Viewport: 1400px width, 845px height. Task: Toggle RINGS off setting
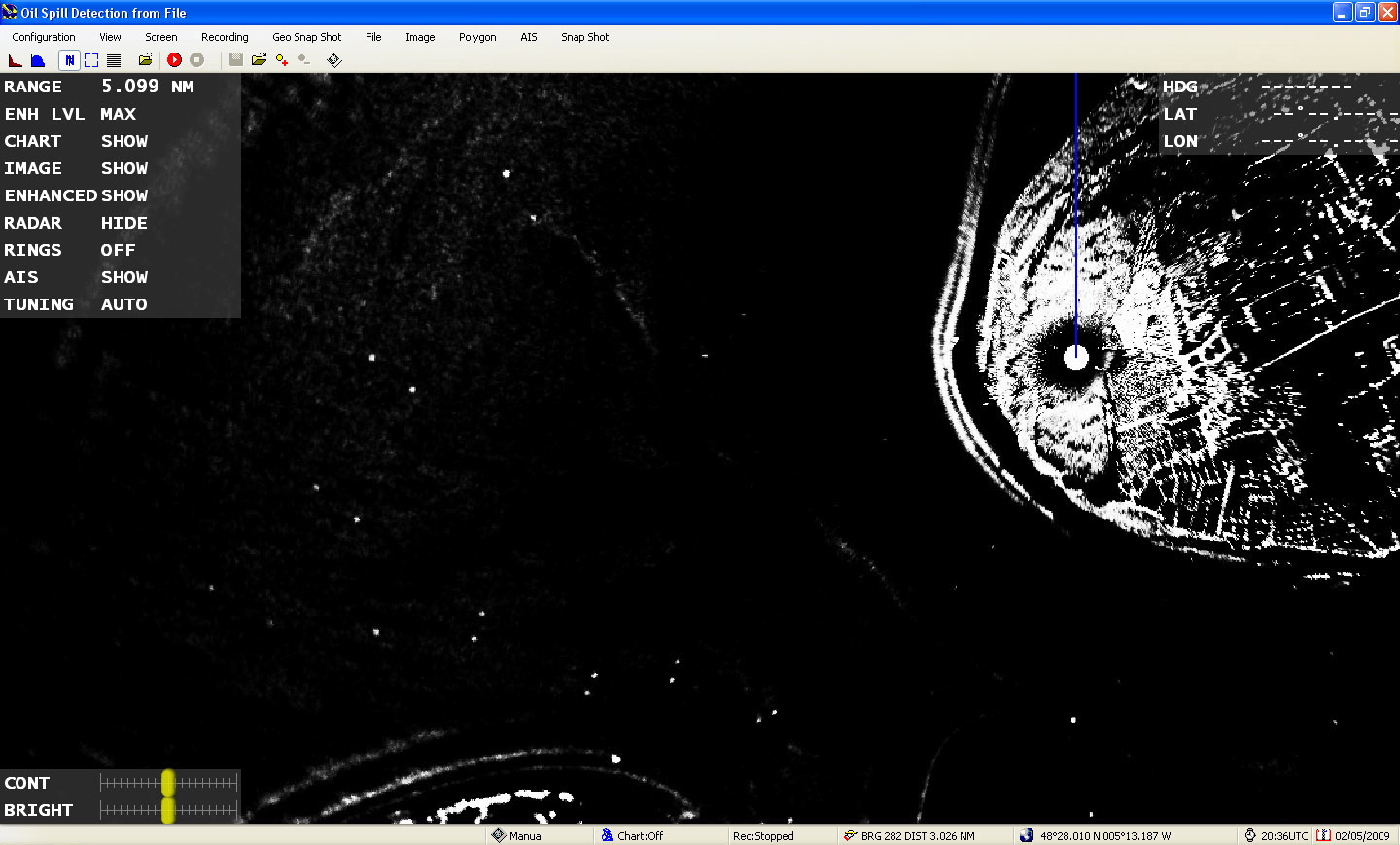118,250
